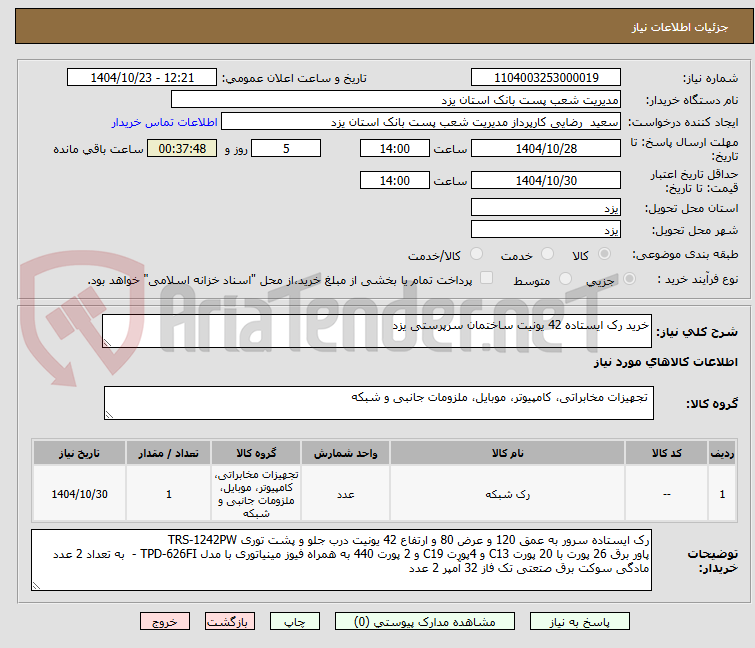Click the 'تعداد / مقدار' column header
This screenshot has width=755, height=648.
(x=168, y=453)
